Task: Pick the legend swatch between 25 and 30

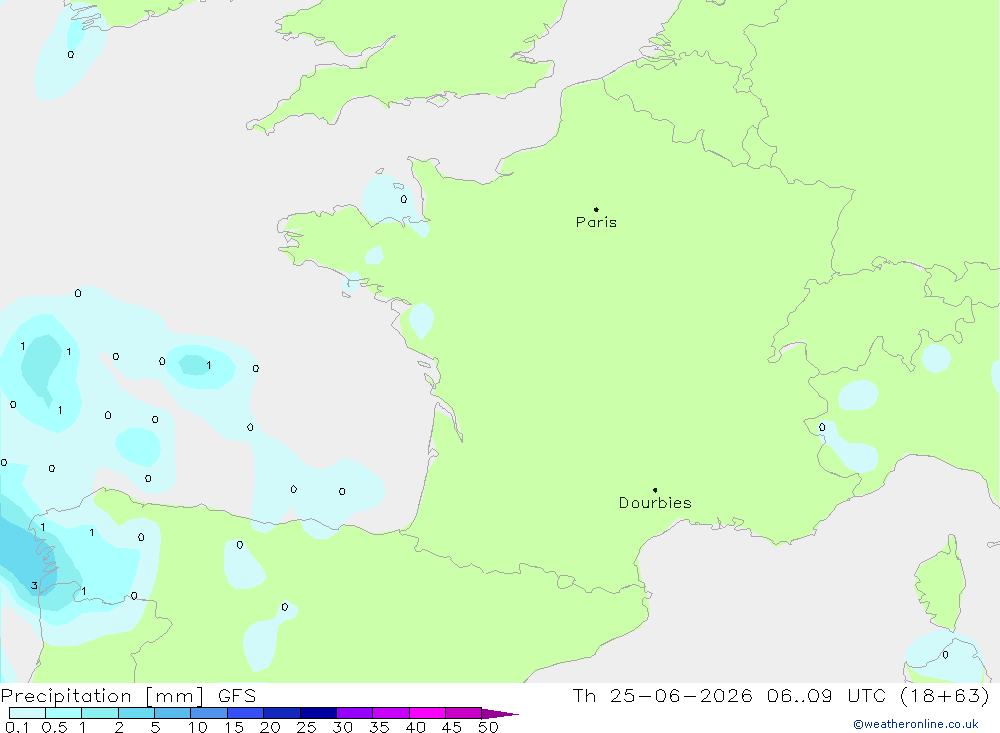Action: (318, 713)
